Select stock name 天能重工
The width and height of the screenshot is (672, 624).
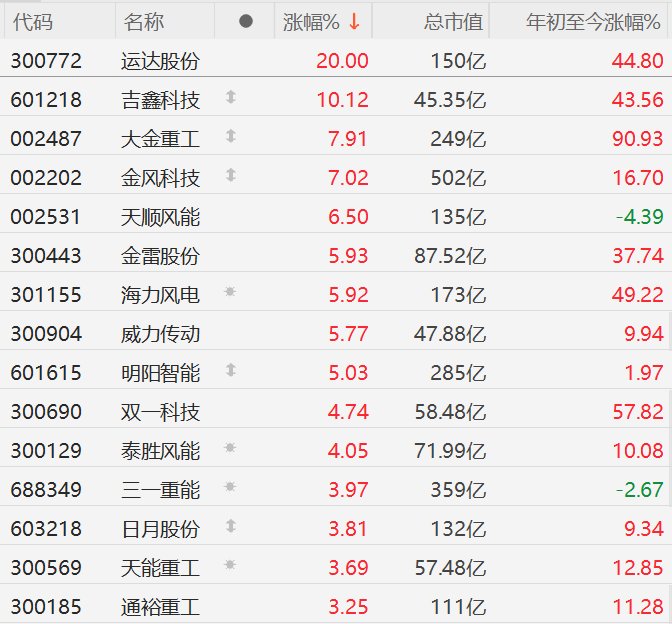click(x=160, y=568)
